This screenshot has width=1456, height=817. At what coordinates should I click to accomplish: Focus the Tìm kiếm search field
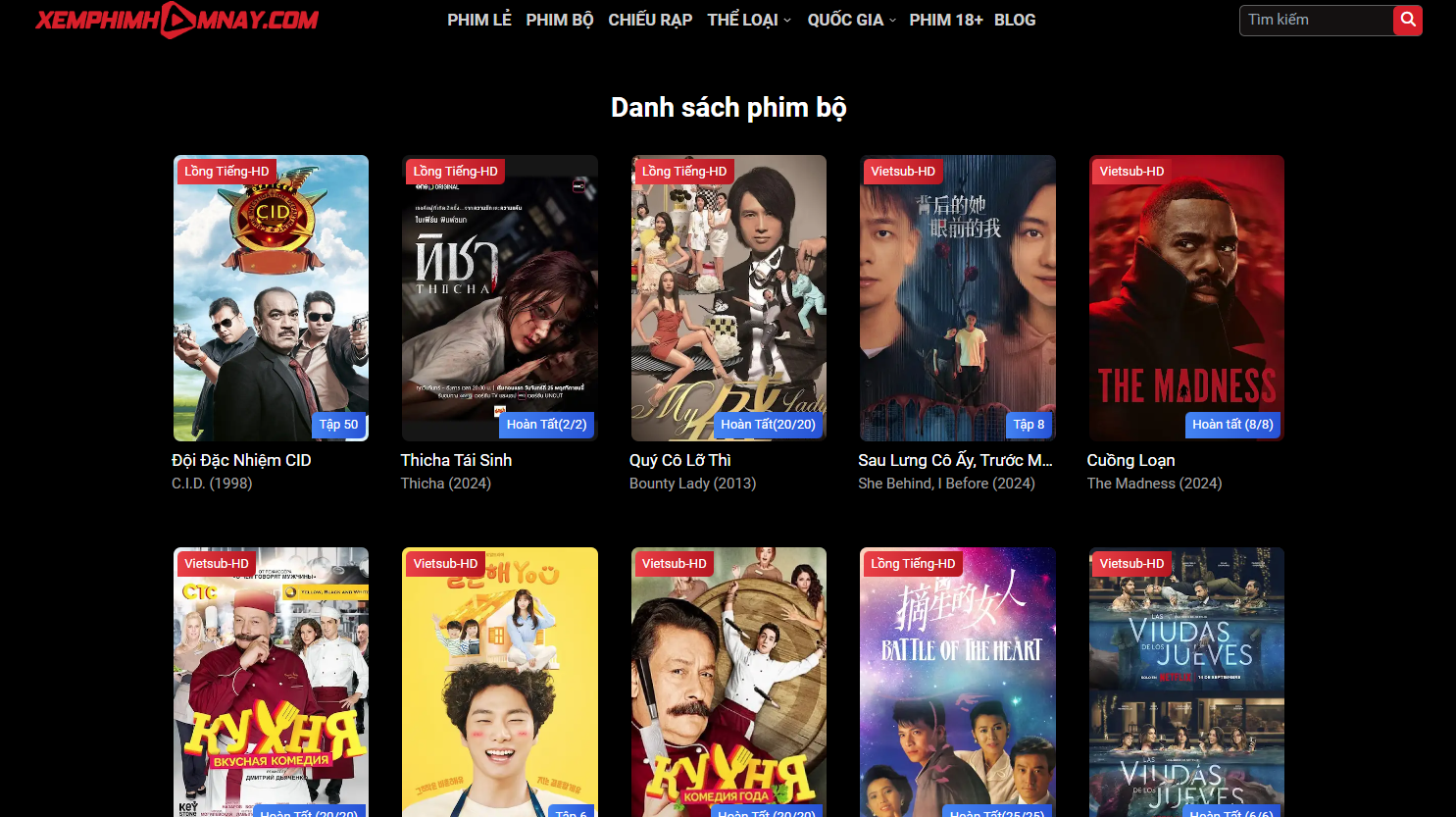(1317, 20)
